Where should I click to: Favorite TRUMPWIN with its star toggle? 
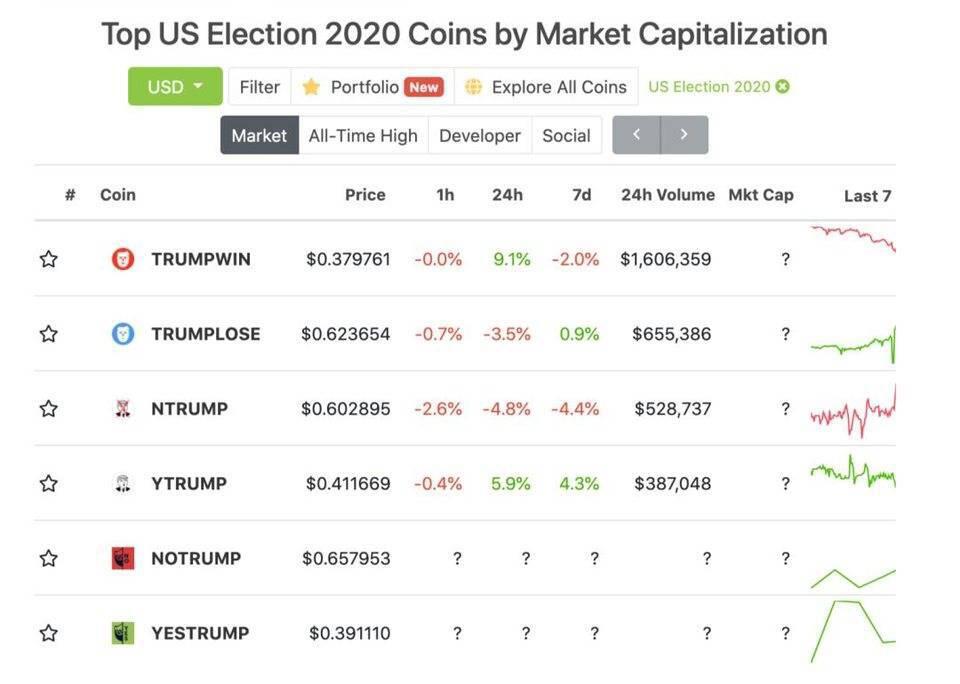[x=48, y=259]
